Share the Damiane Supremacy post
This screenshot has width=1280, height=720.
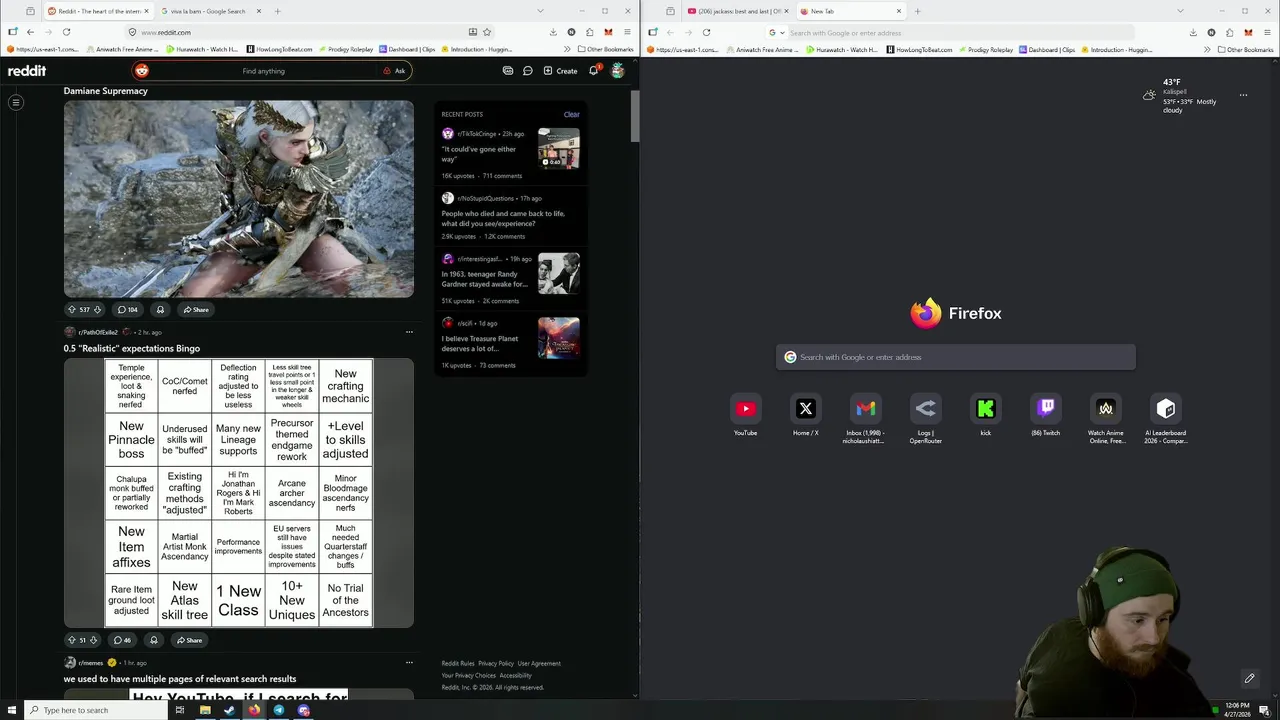[x=196, y=310]
